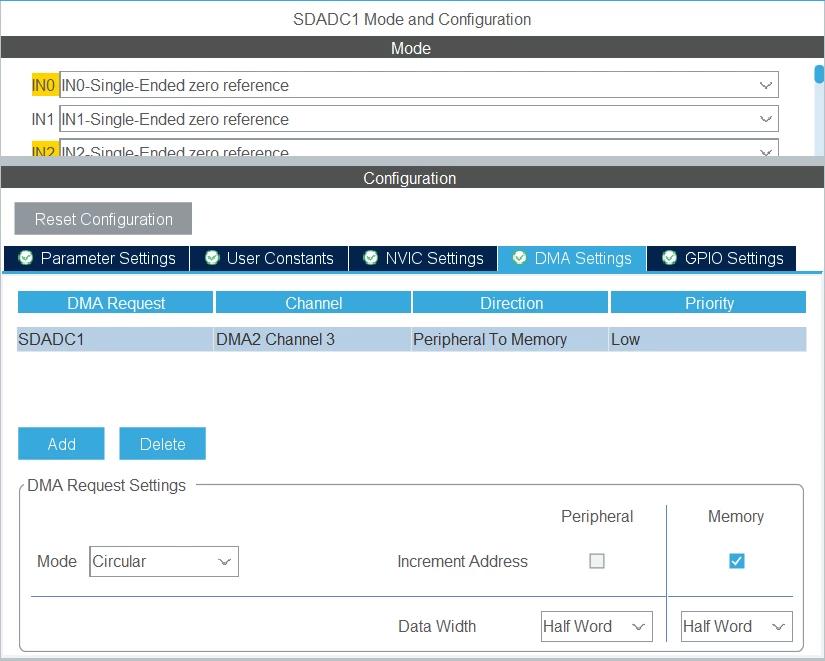Uncheck Memory increment address checkbox
Screen dimensions: 825x661
click(x=737, y=561)
